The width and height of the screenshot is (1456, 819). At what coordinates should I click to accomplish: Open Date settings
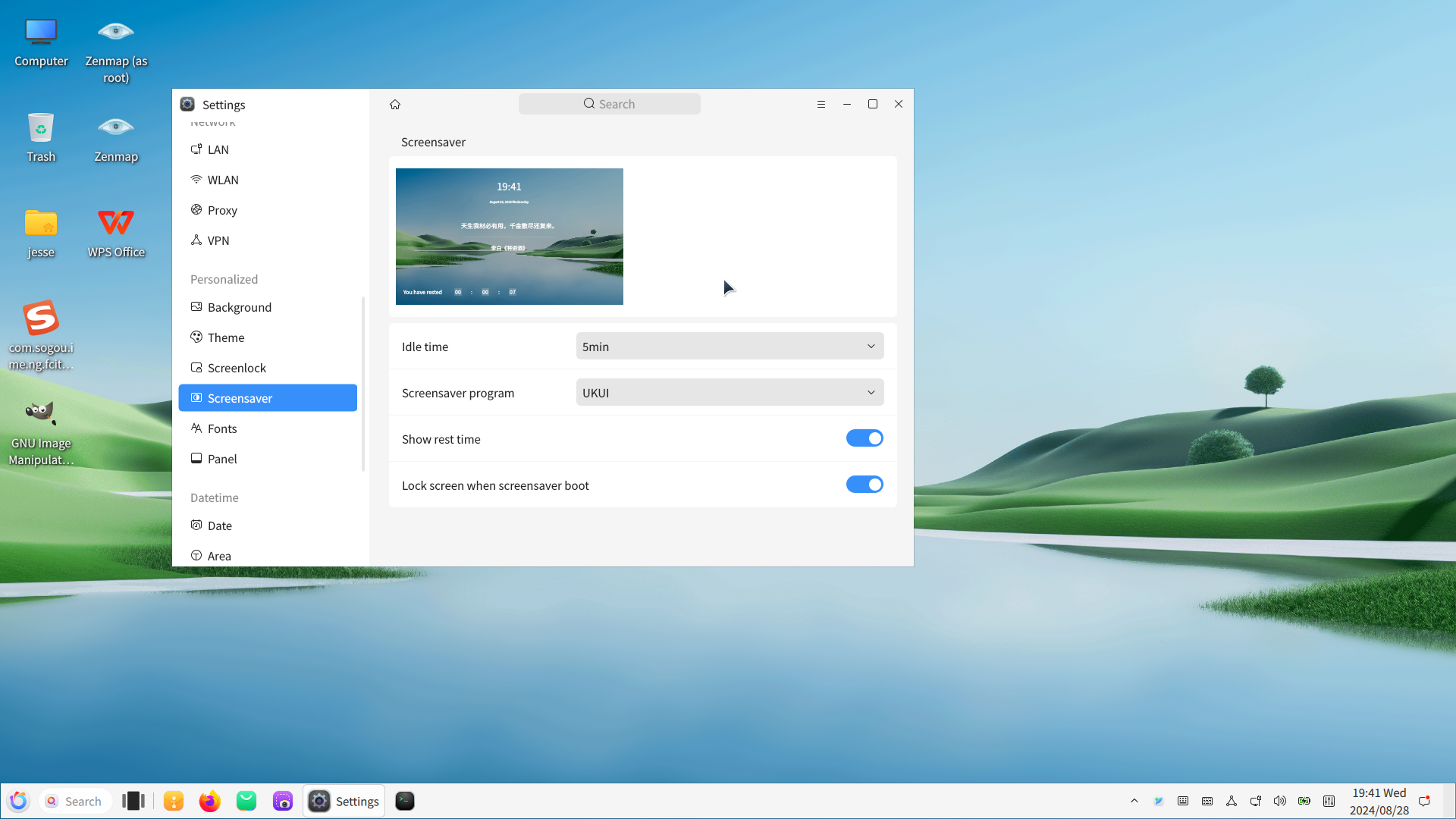[268, 526]
